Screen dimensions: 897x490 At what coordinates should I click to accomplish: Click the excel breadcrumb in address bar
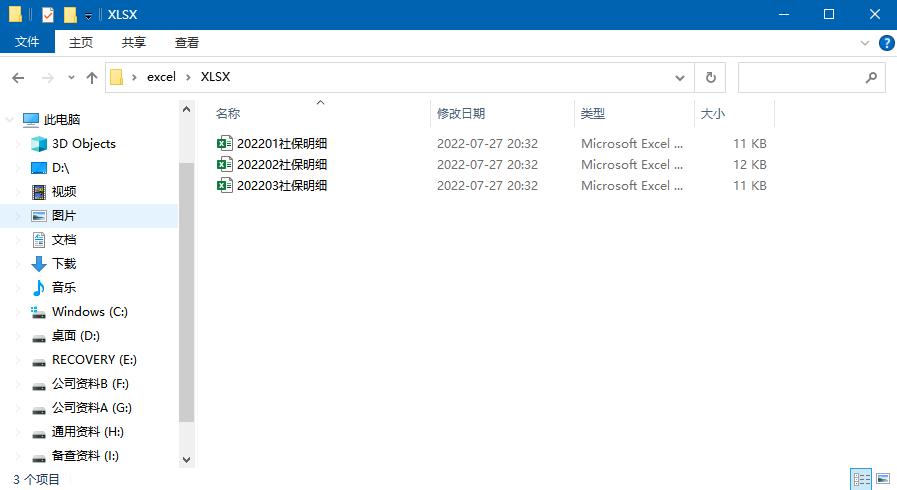[161, 77]
